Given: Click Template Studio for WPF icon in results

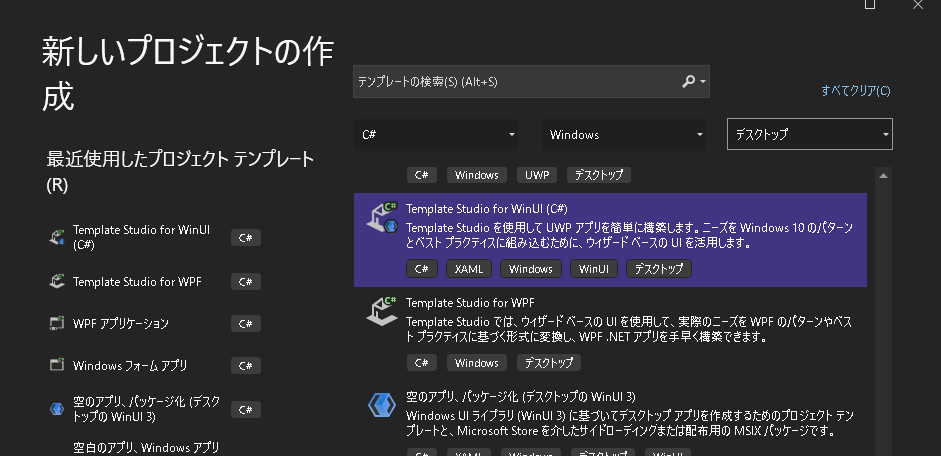Looking at the screenshot, I should [x=382, y=311].
